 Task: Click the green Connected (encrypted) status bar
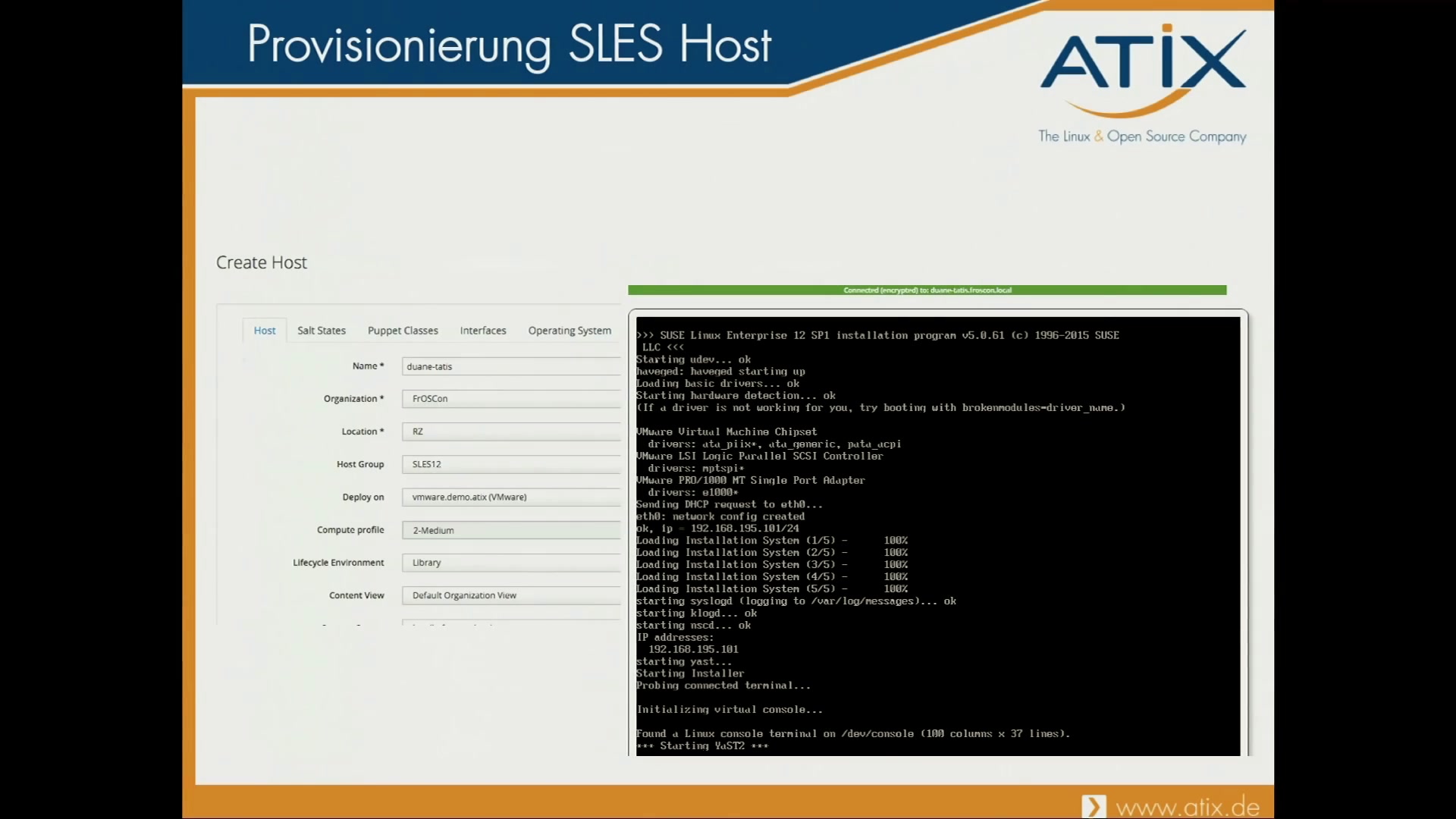[927, 290]
